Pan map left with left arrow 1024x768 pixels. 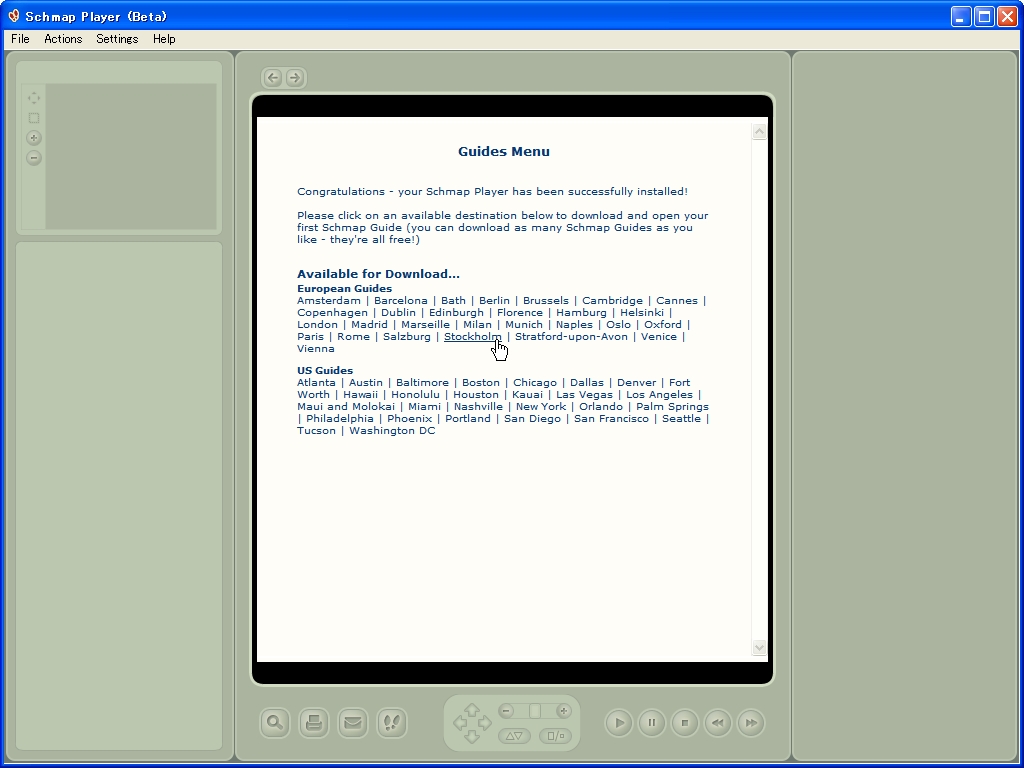tap(460, 723)
